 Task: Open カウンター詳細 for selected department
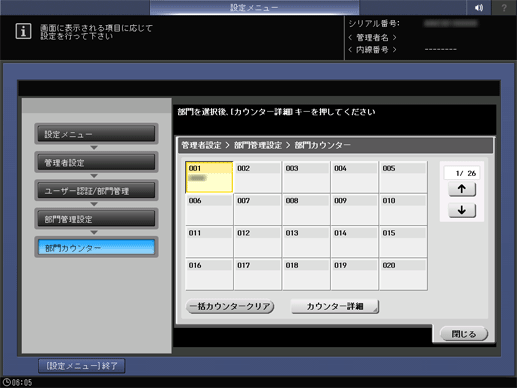tap(335, 306)
